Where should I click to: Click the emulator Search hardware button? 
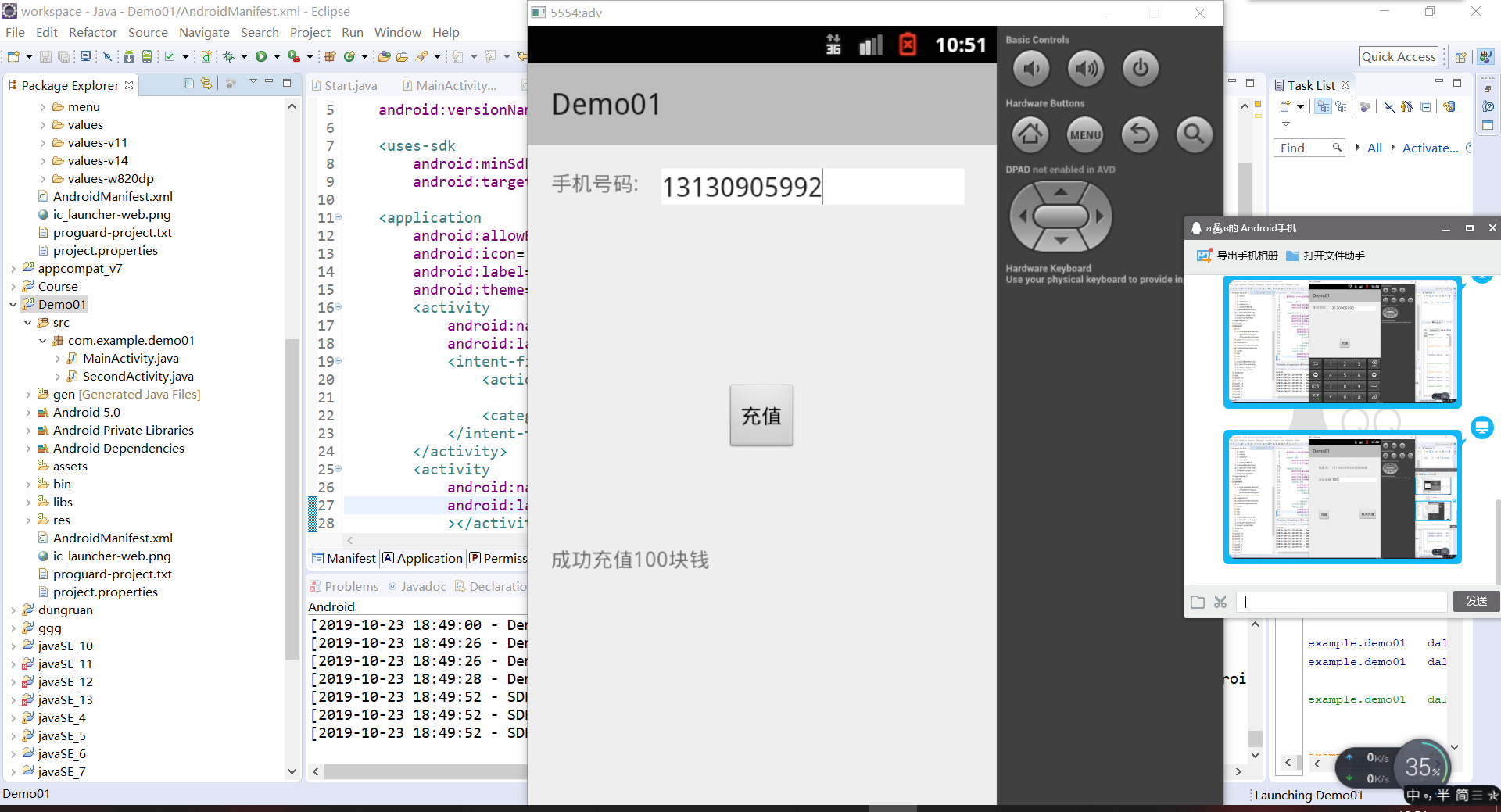coord(1194,134)
